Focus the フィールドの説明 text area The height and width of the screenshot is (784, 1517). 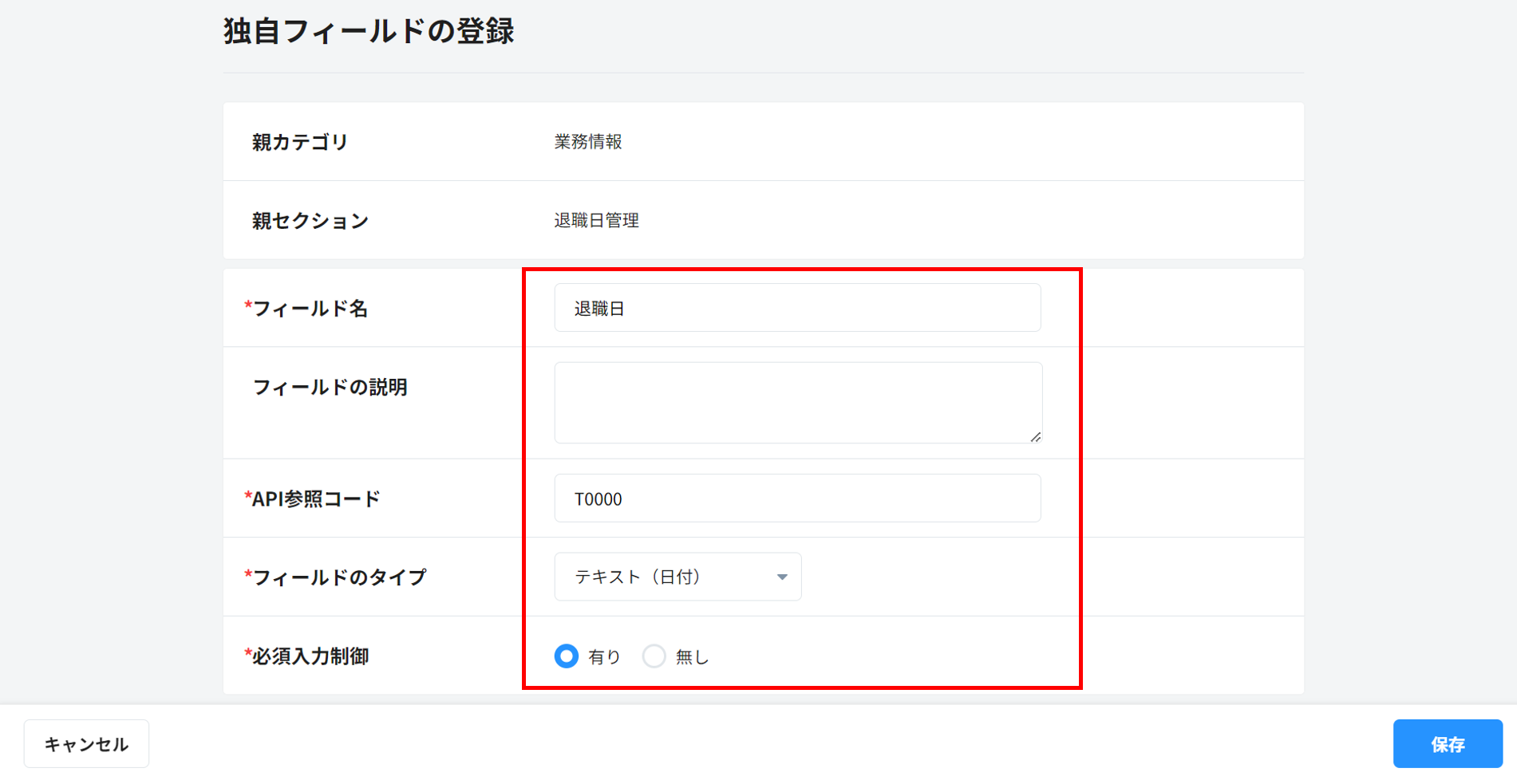click(x=796, y=402)
